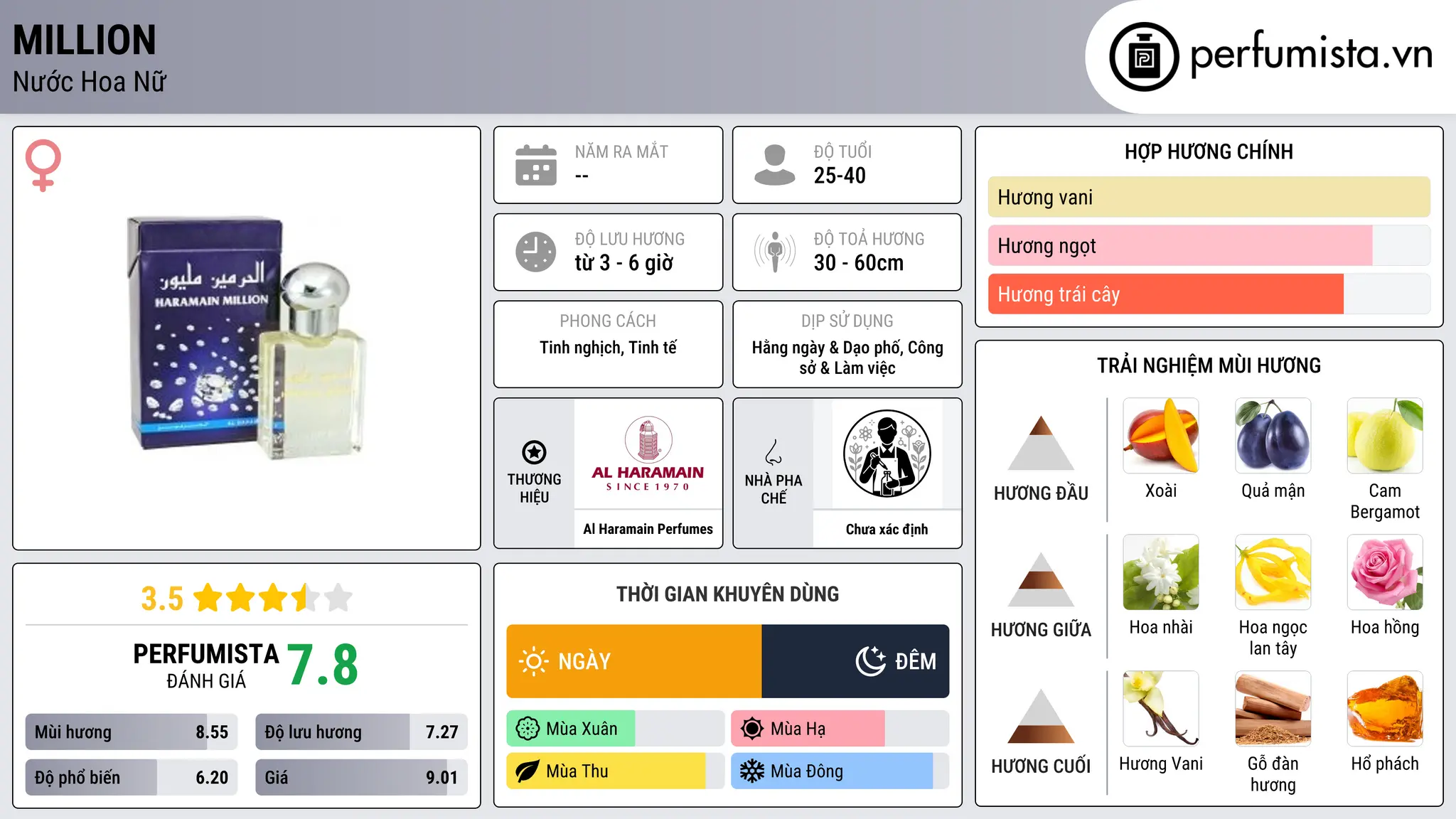Select the Hương Vani vanilla note image
This screenshot has width=1456, height=819.
[x=1161, y=709]
